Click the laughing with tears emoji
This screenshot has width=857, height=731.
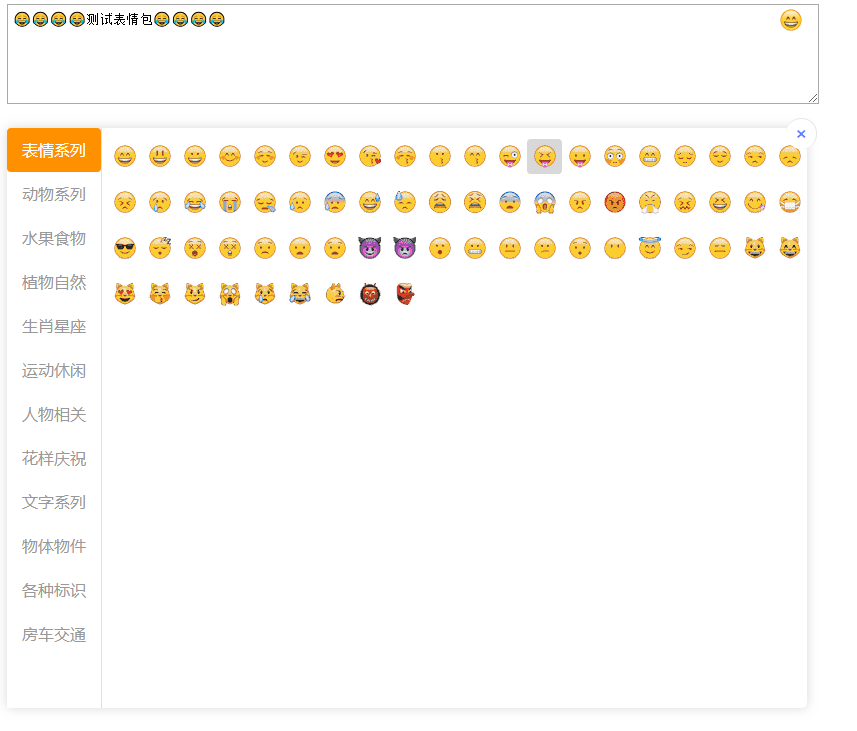195,202
